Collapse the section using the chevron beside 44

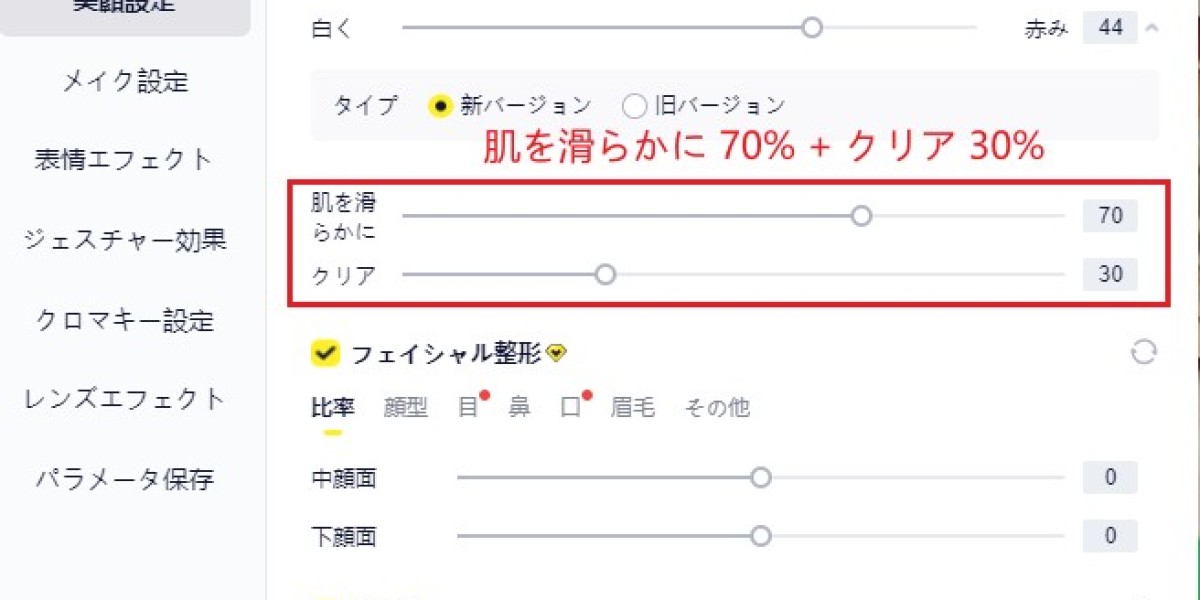[x=1152, y=29]
